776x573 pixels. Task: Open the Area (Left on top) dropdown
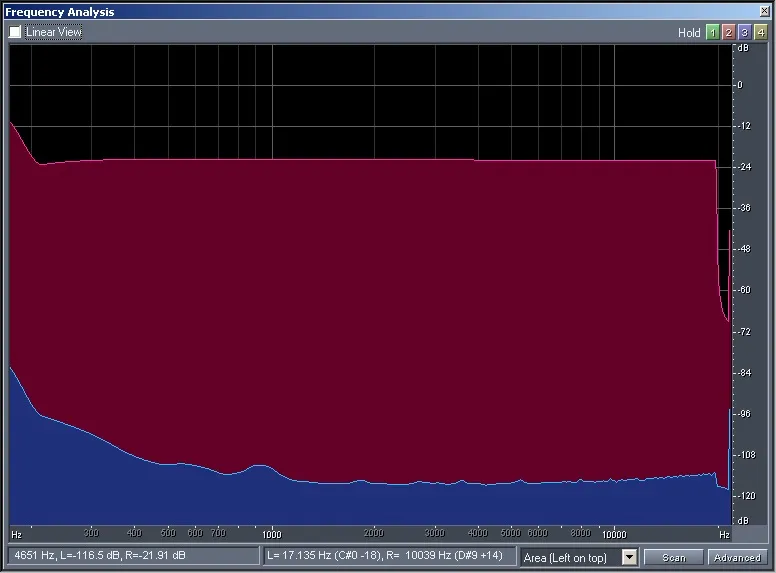coord(629,557)
